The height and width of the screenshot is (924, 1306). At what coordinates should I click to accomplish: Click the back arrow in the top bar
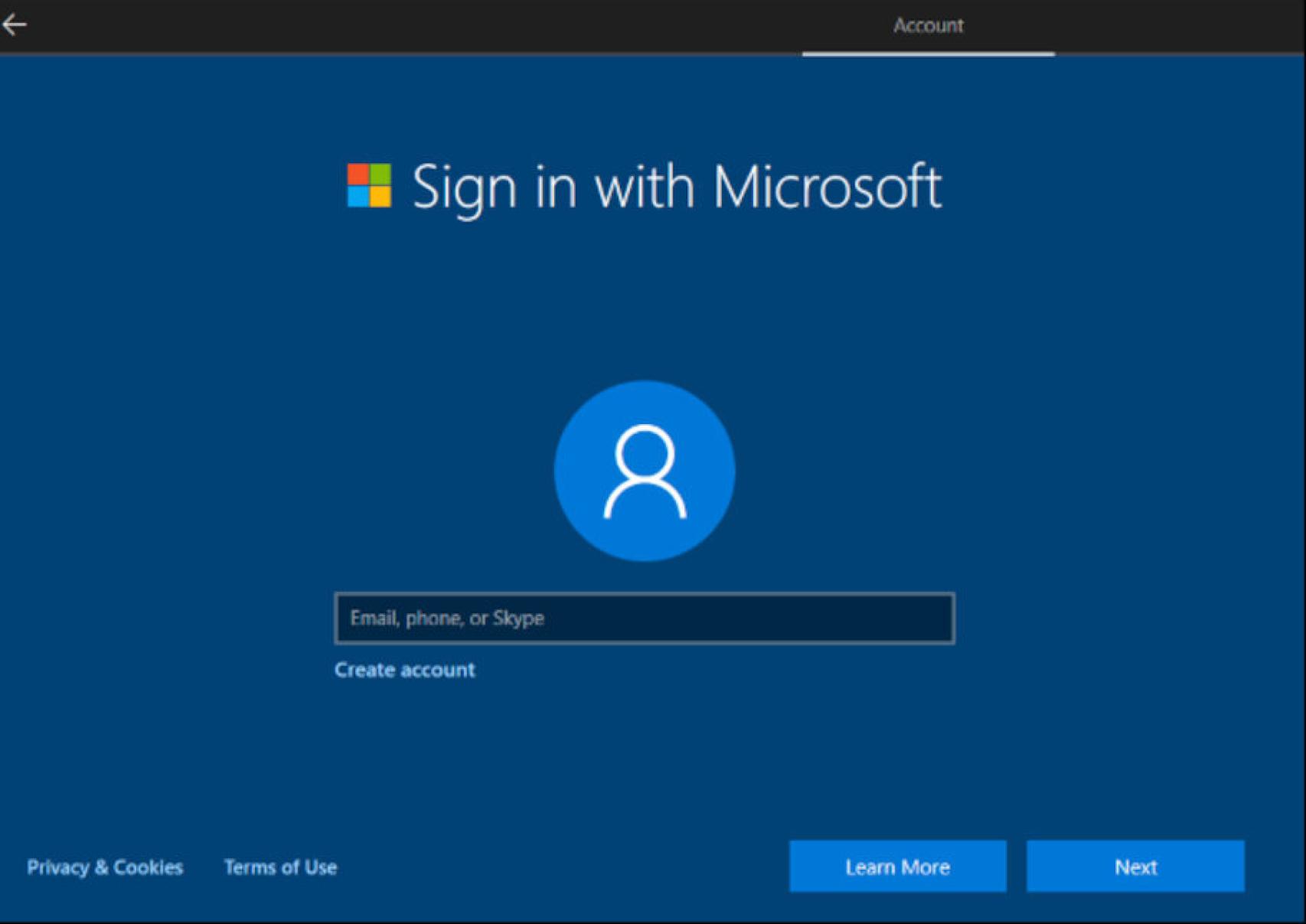tap(15, 24)
